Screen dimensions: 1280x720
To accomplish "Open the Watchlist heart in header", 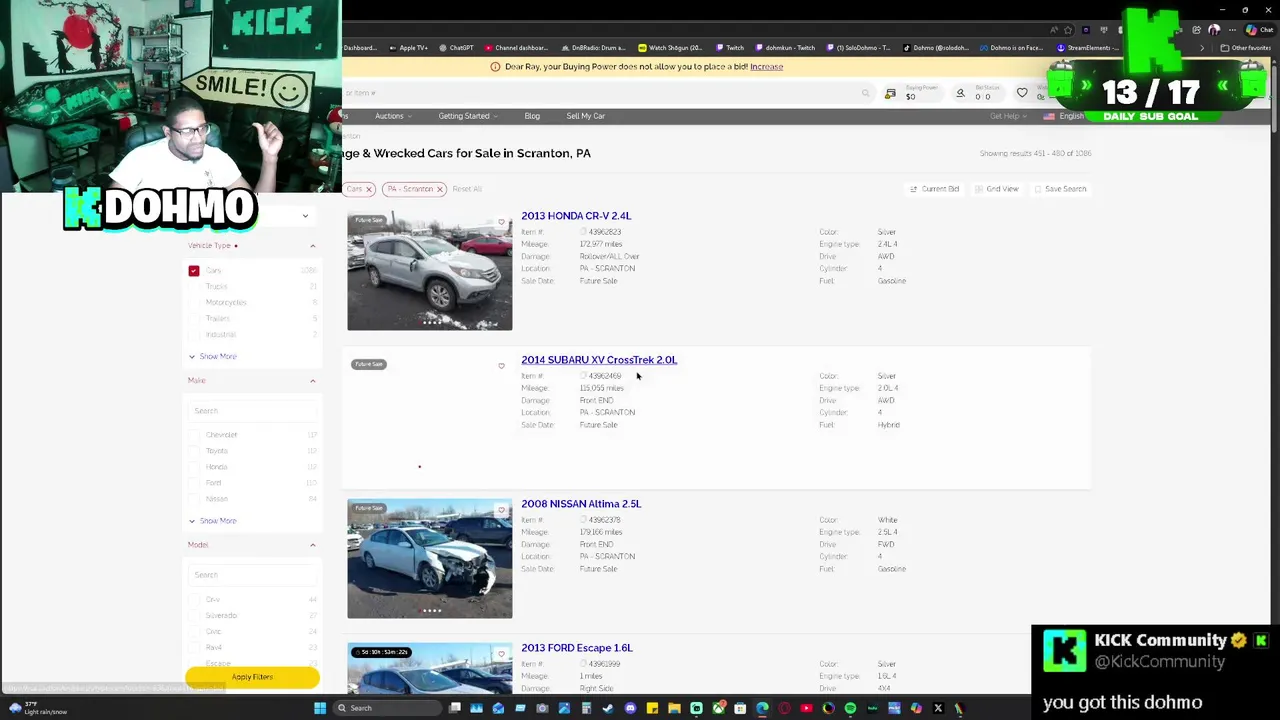I will [x=1022, y=93].
